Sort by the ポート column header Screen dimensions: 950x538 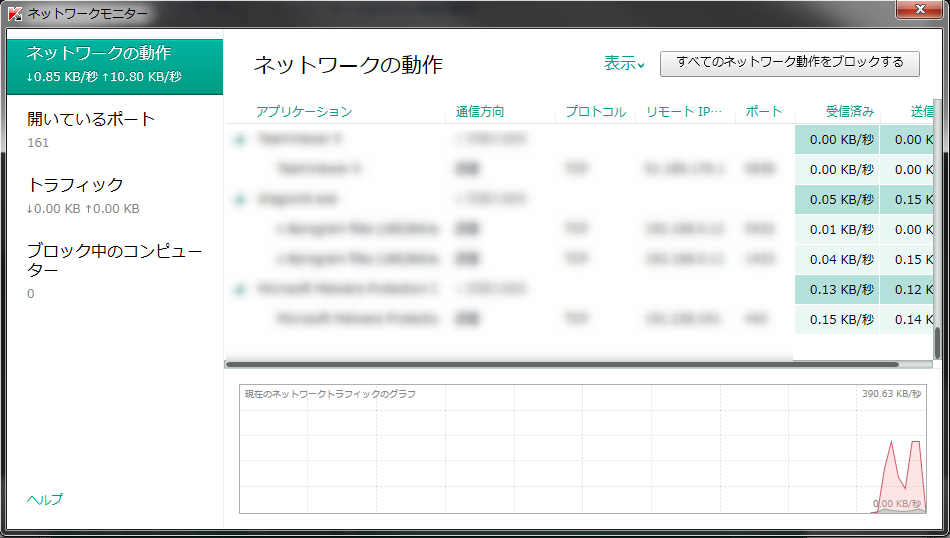pos(763,111)
